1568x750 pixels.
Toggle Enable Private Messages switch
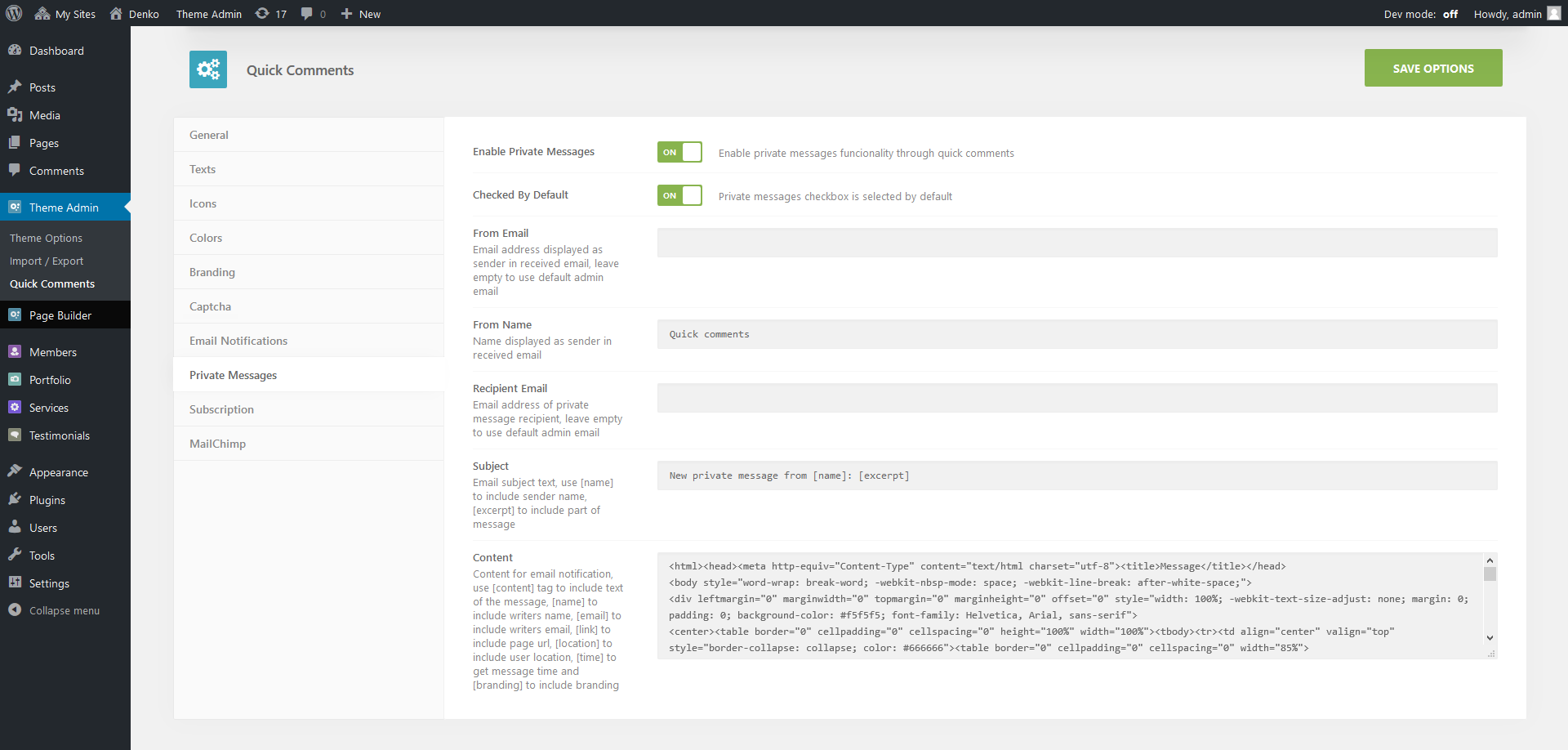[679, 152]
